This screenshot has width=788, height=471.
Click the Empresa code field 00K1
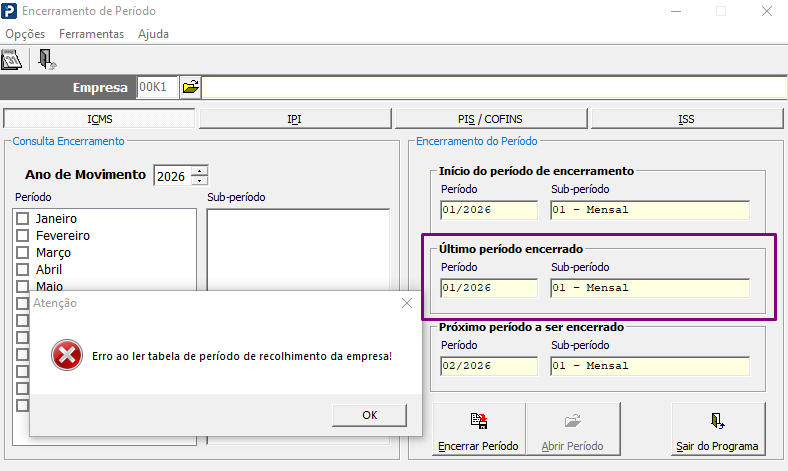pos(157,87)
